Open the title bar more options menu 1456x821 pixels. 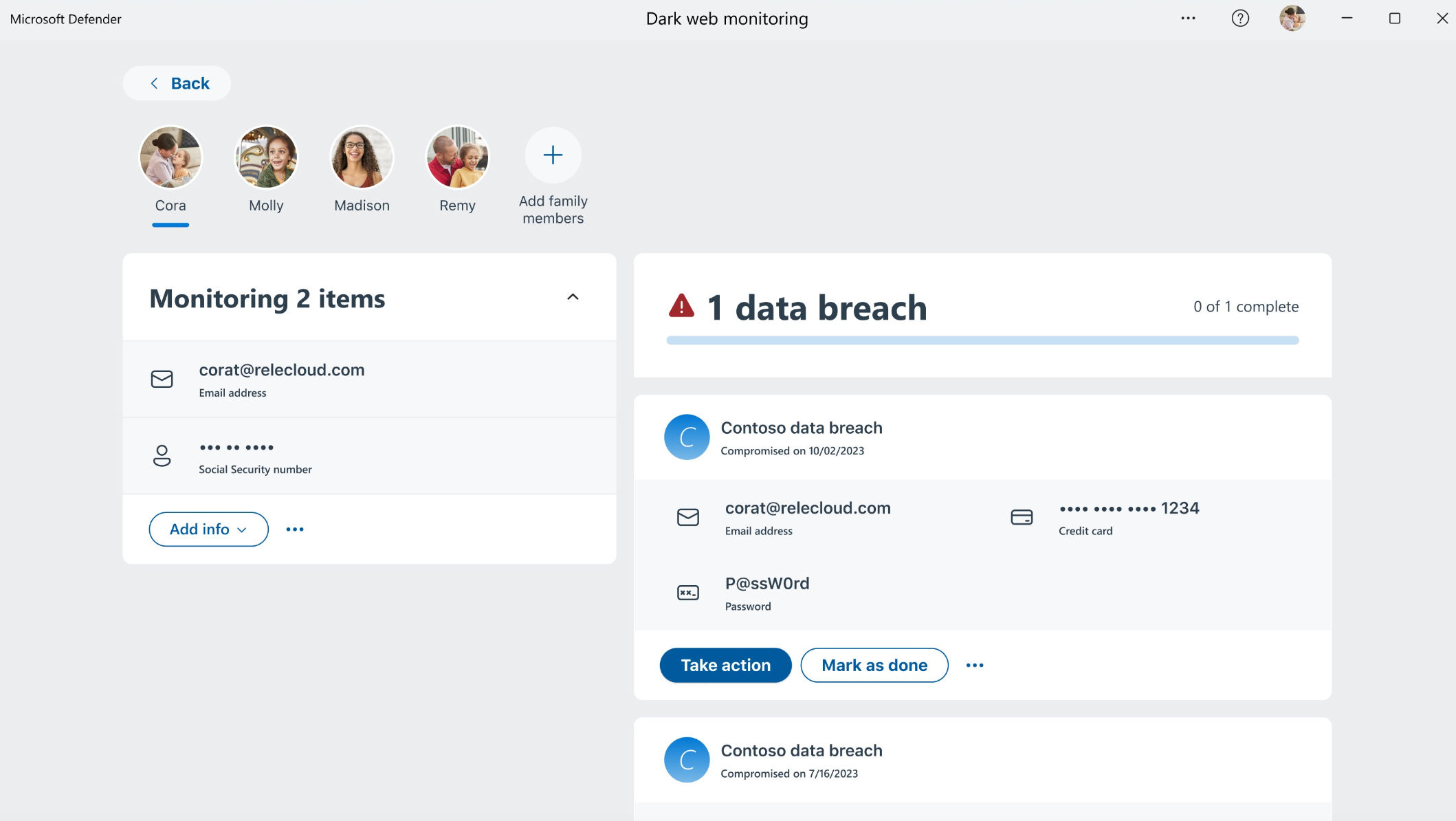click(x=1188, y=19)
